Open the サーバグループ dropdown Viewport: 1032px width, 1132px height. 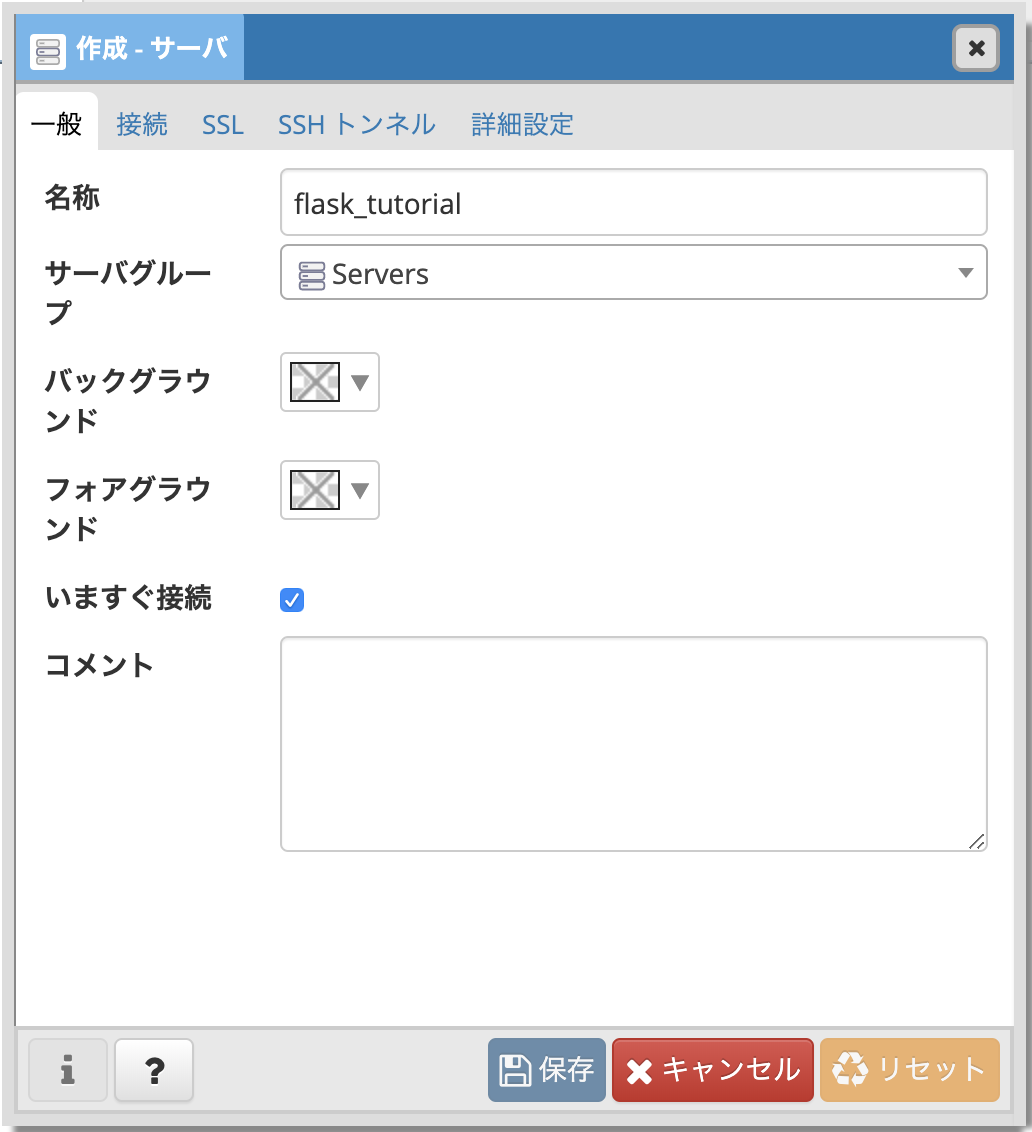pos(963,272)
